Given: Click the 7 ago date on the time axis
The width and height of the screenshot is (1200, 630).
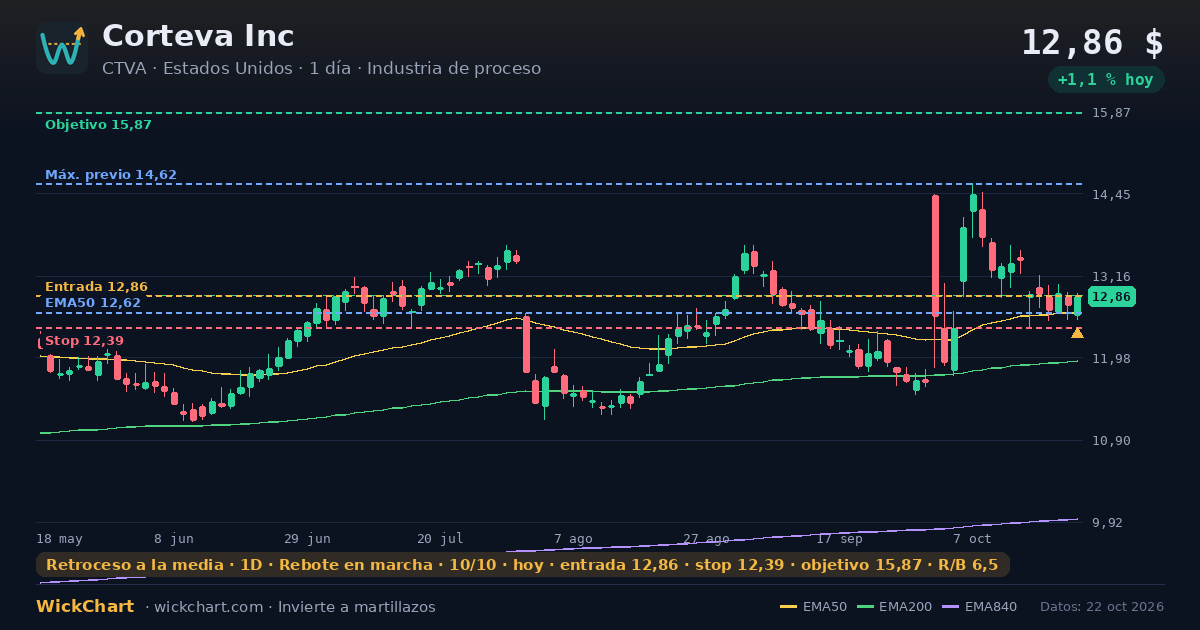Looking at the screenshot, I should [573, 538].
